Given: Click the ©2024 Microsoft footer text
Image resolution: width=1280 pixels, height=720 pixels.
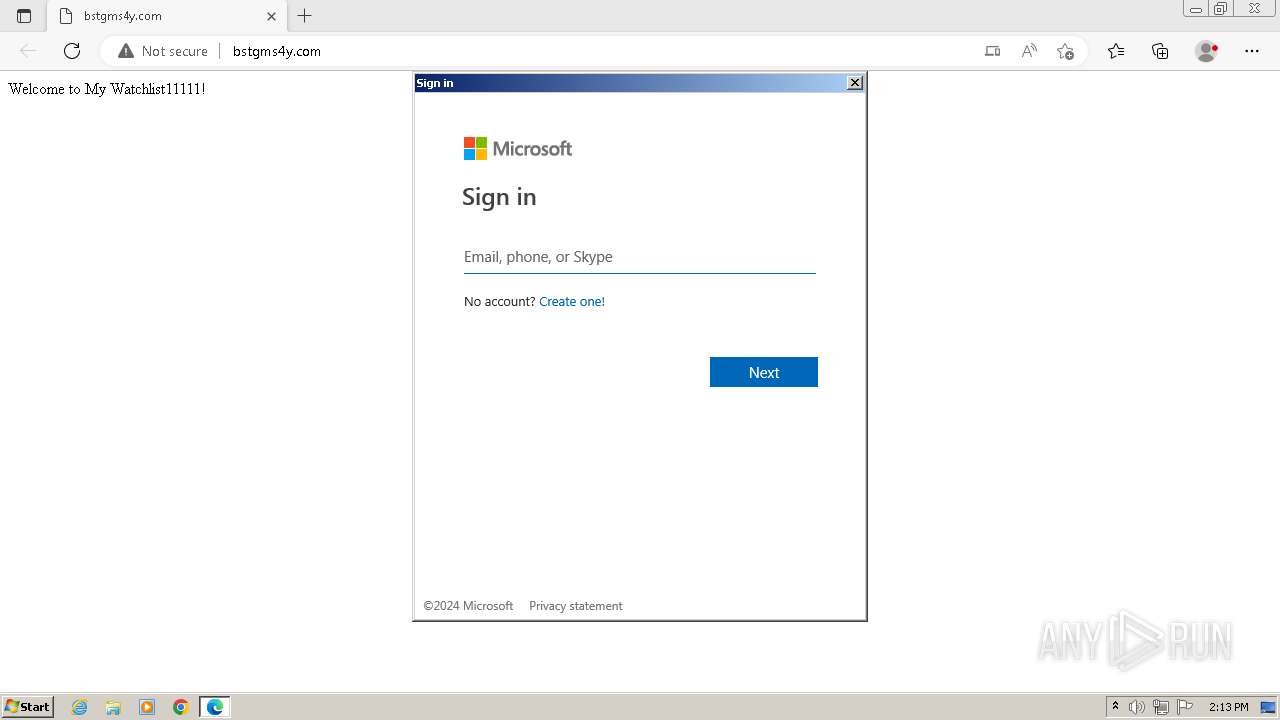Looking at the screenshot, I should point(468,606).
